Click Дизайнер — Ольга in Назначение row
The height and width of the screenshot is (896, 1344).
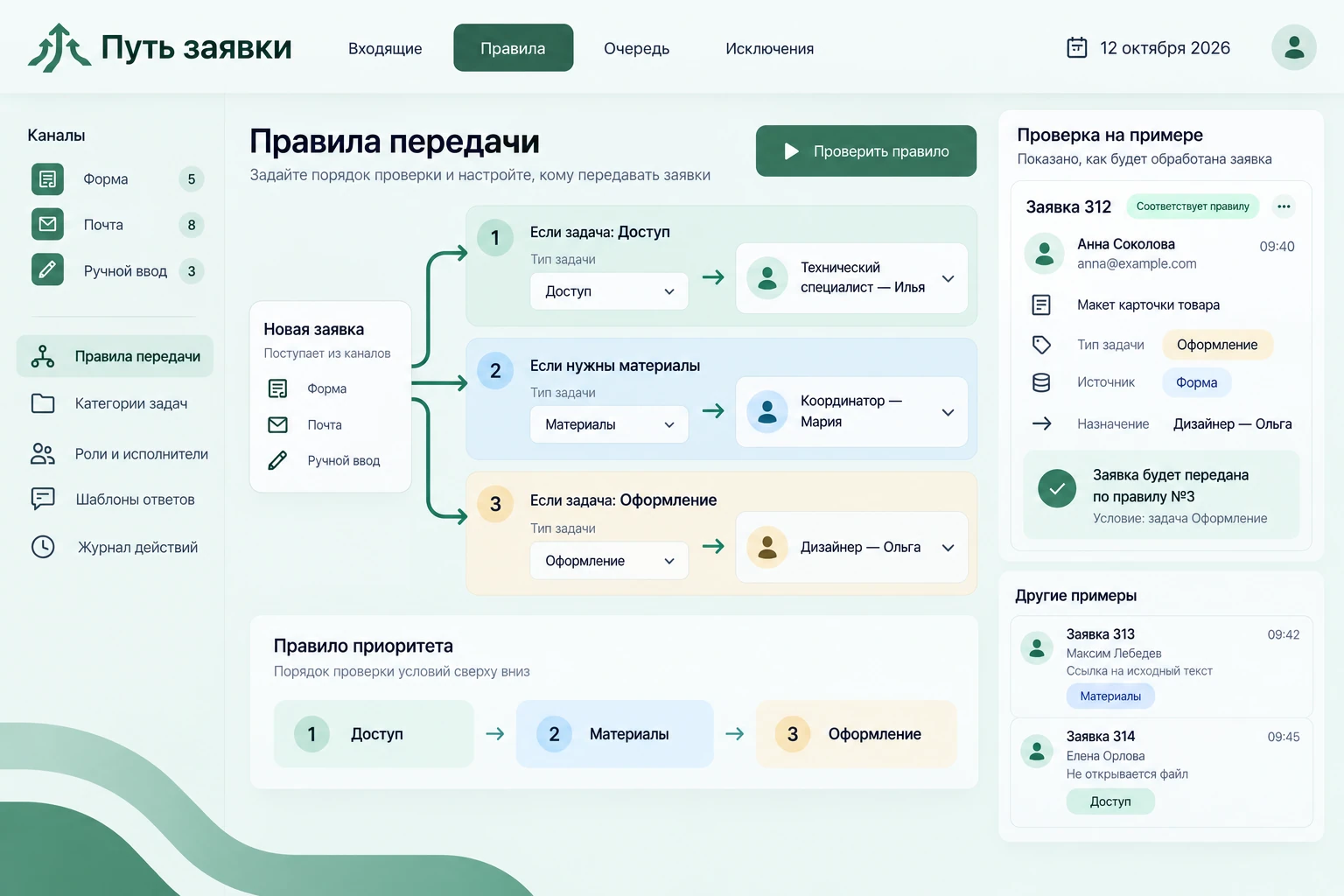click(1232, 423)
